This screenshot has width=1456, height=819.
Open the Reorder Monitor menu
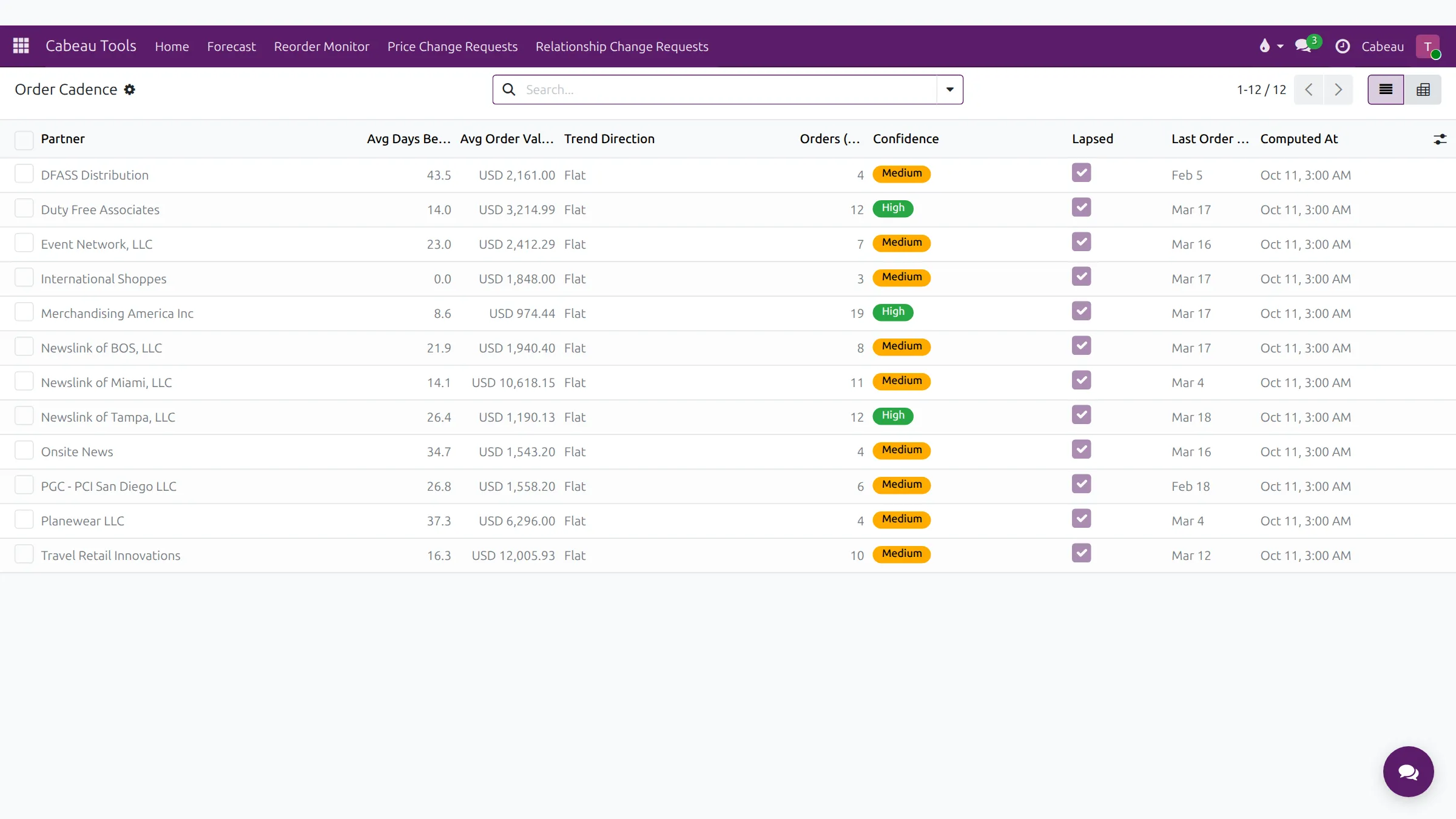coord(322,46)
